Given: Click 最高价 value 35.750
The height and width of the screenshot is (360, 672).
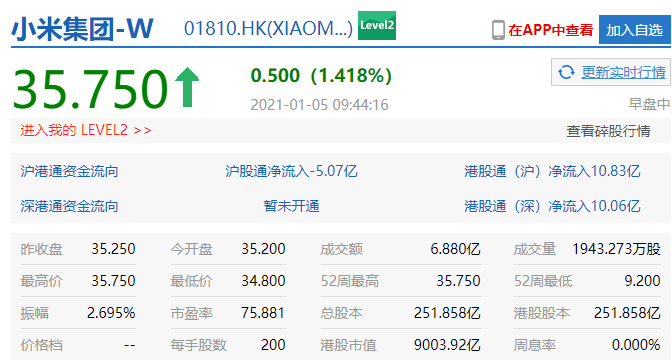Looking at the screenshot, I should tap(113, 281).
